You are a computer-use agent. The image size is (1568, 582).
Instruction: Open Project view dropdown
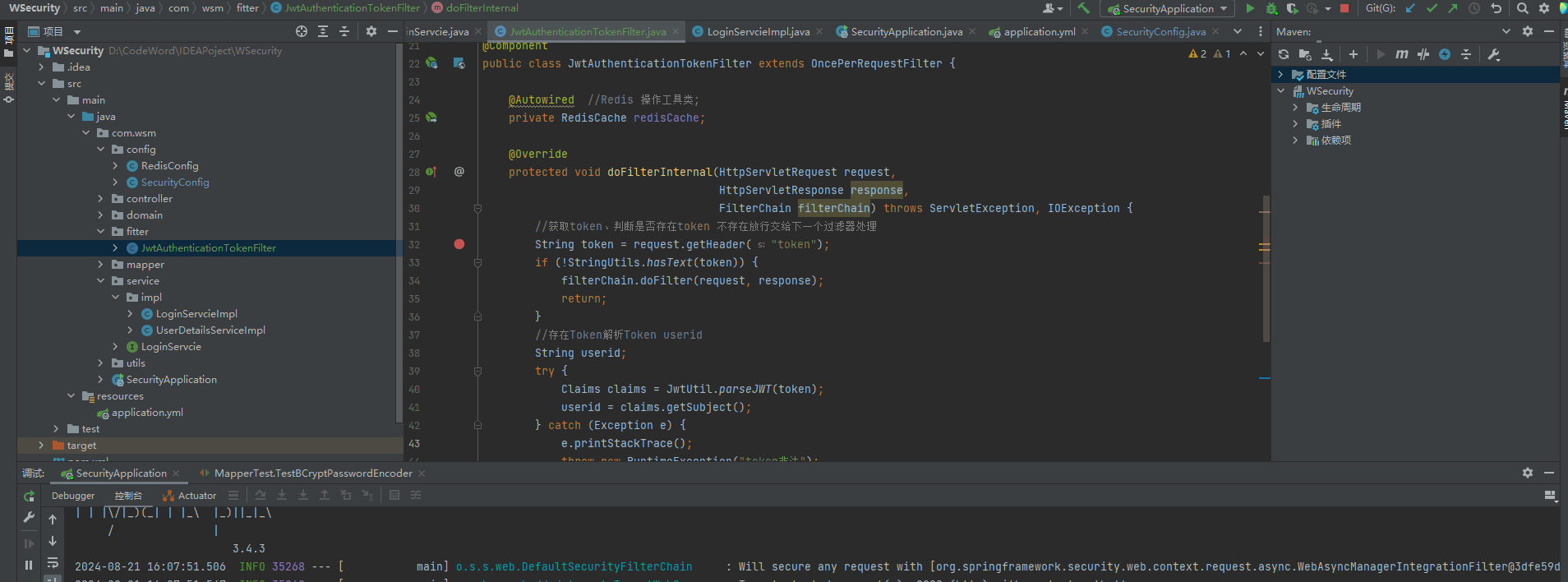77,32
